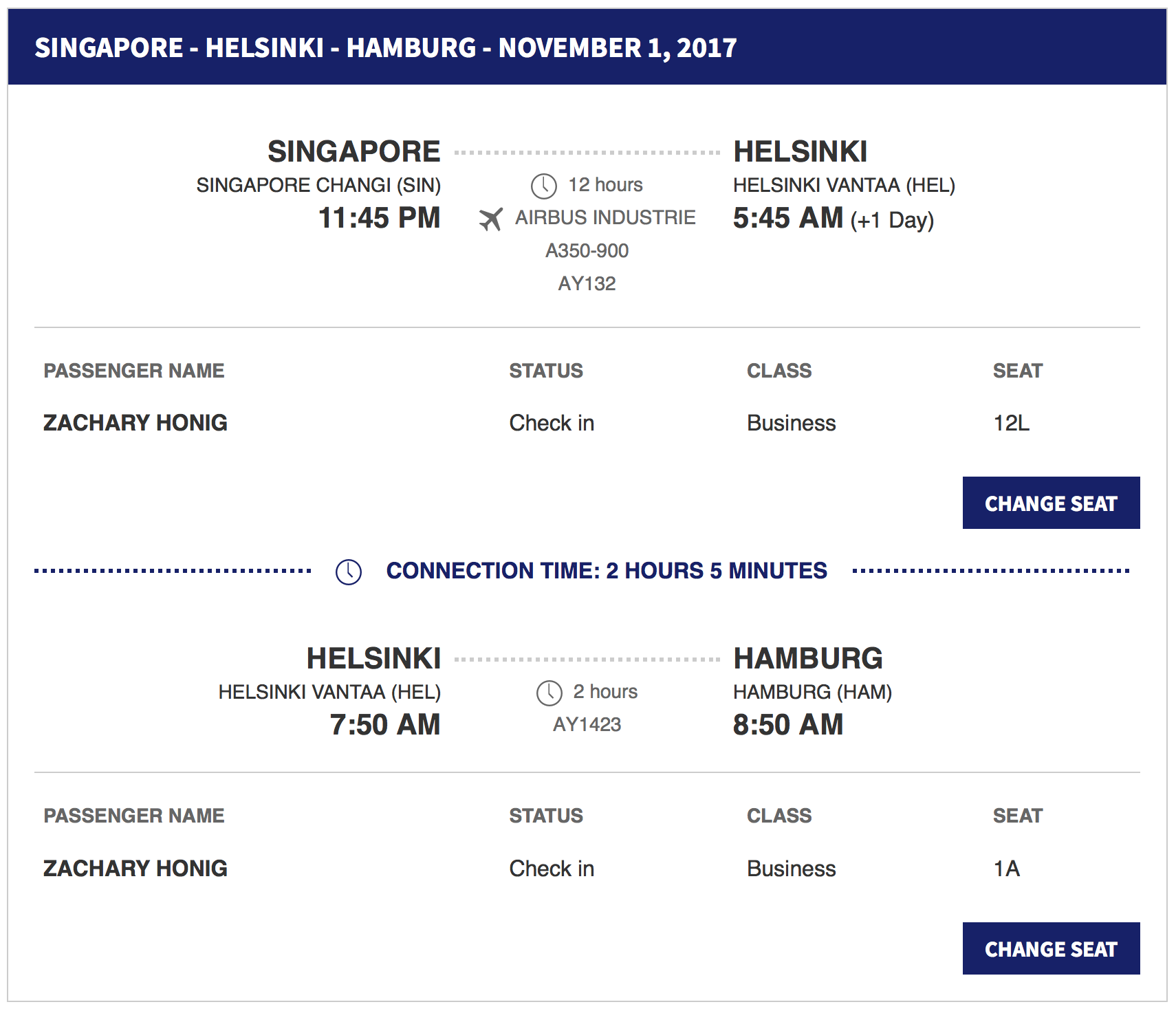1176x1011 pixels.
Task: Click seat number 1A
Action: tap(1006, 869)
